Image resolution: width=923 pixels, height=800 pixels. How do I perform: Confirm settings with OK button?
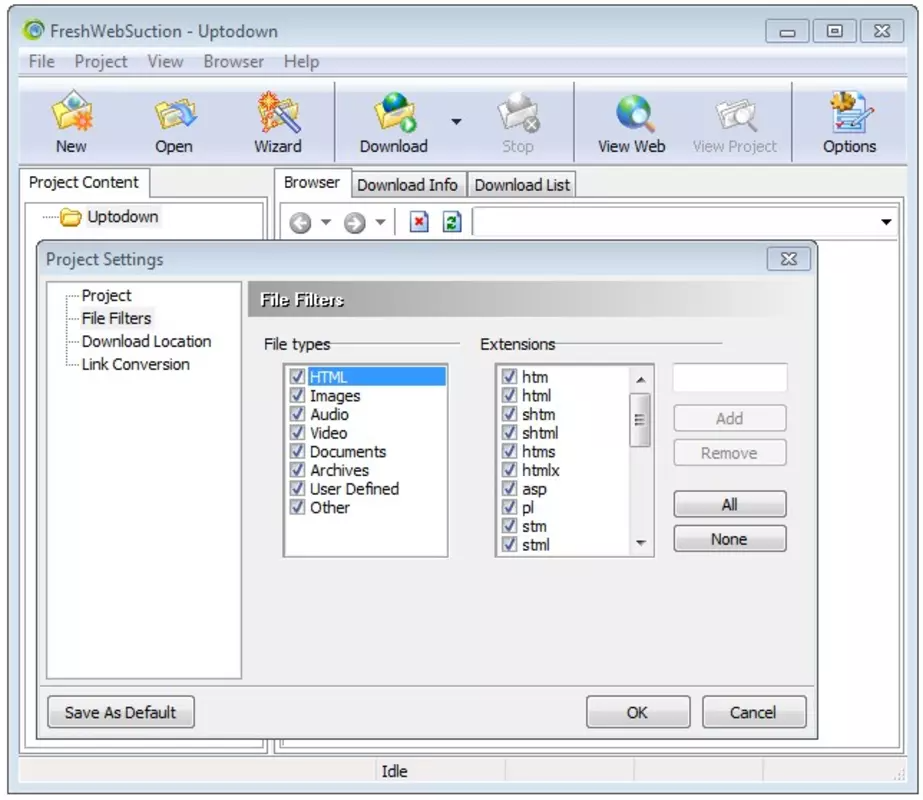(638, 712)
